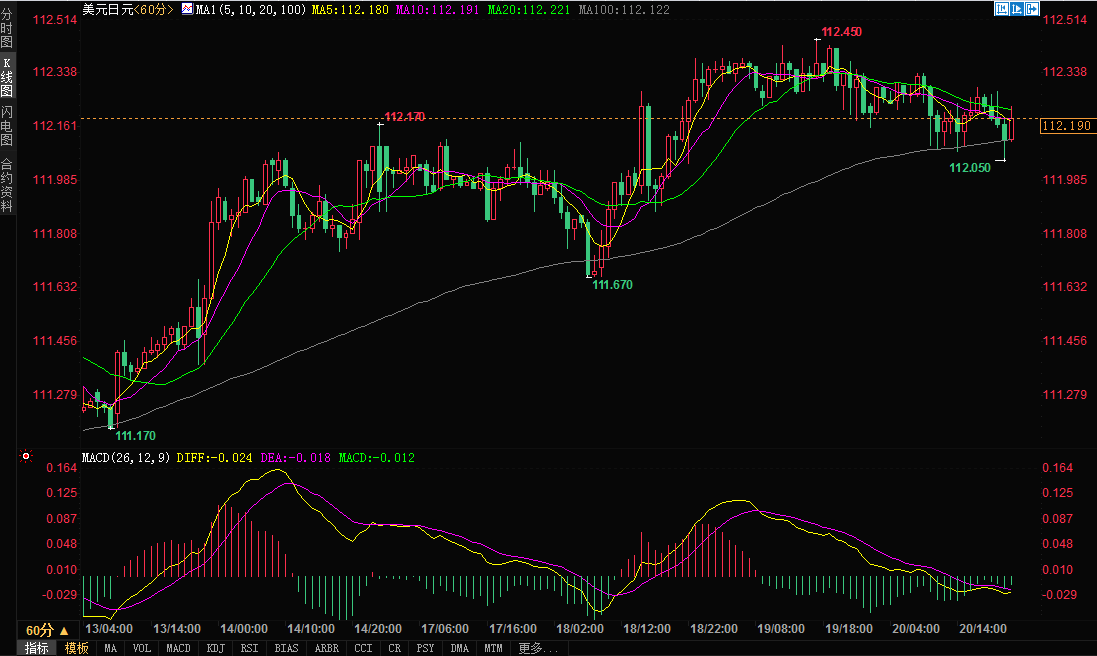
Task: Expand the 60分 timeframe selector
Action: point(47,631)
